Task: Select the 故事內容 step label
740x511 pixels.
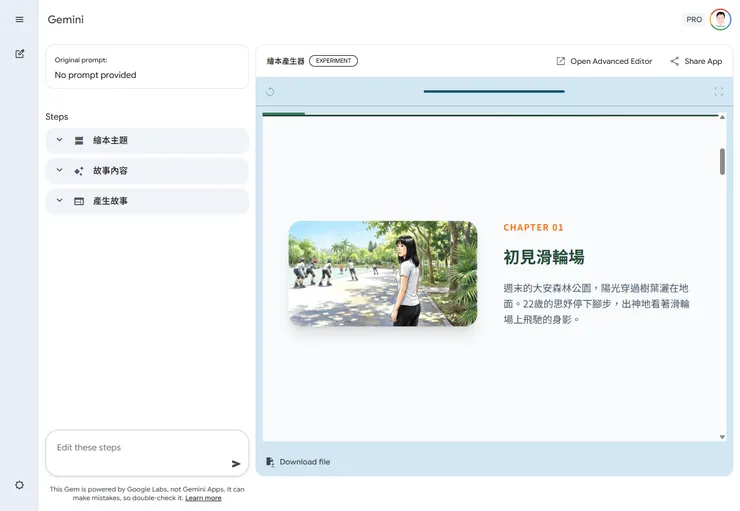Action: pyautogui.click(x=110, y=170)
